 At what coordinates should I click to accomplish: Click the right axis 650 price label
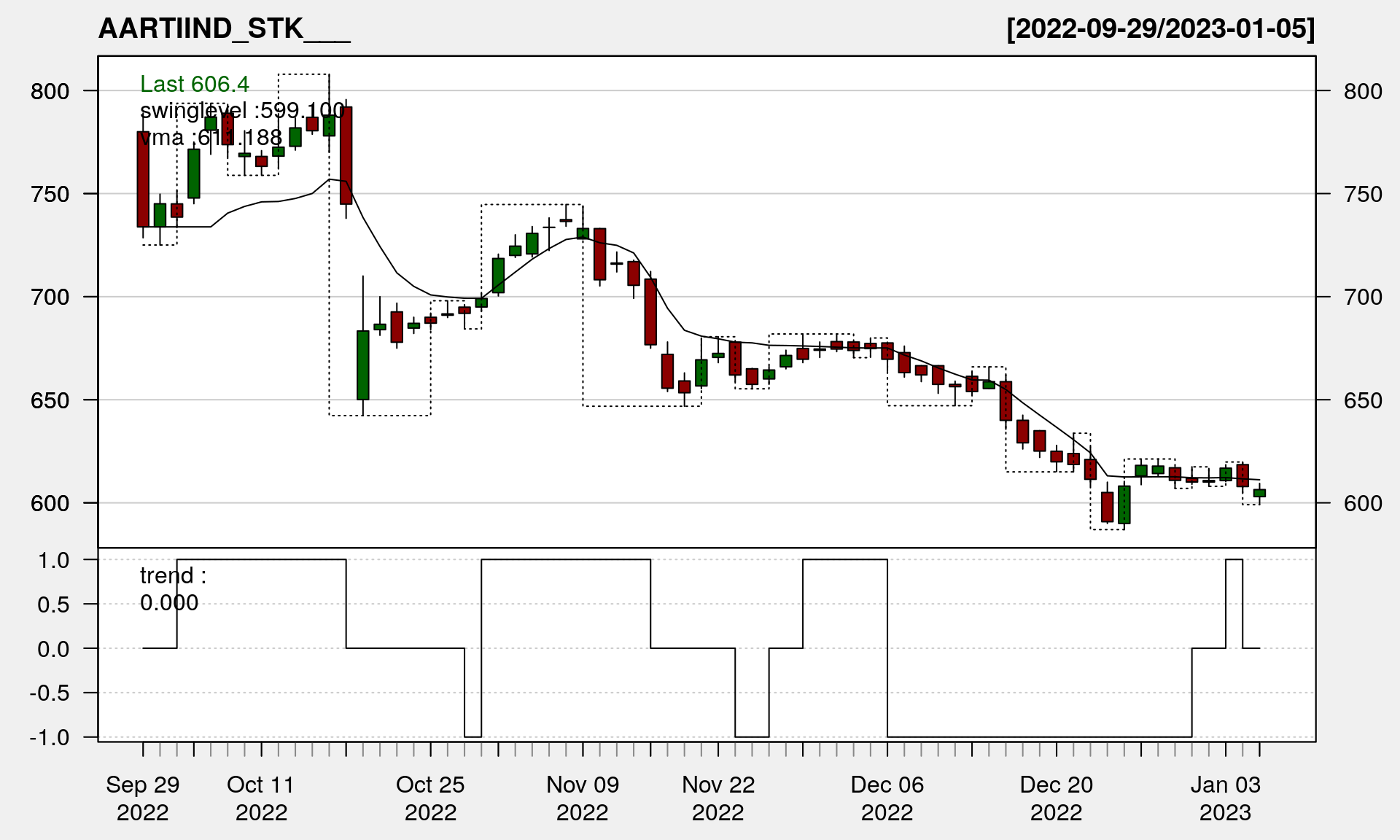pyautogui.click(x=1362, y=400)
